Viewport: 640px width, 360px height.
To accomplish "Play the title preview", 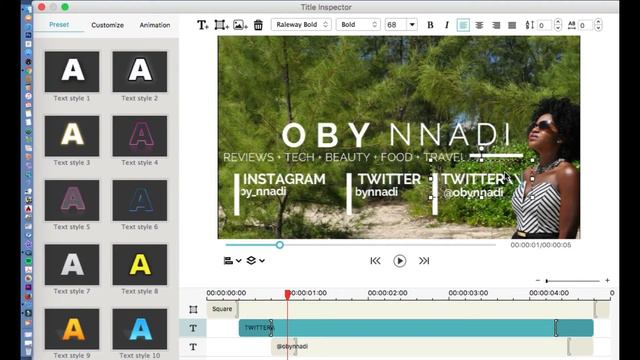I will 400,261.
